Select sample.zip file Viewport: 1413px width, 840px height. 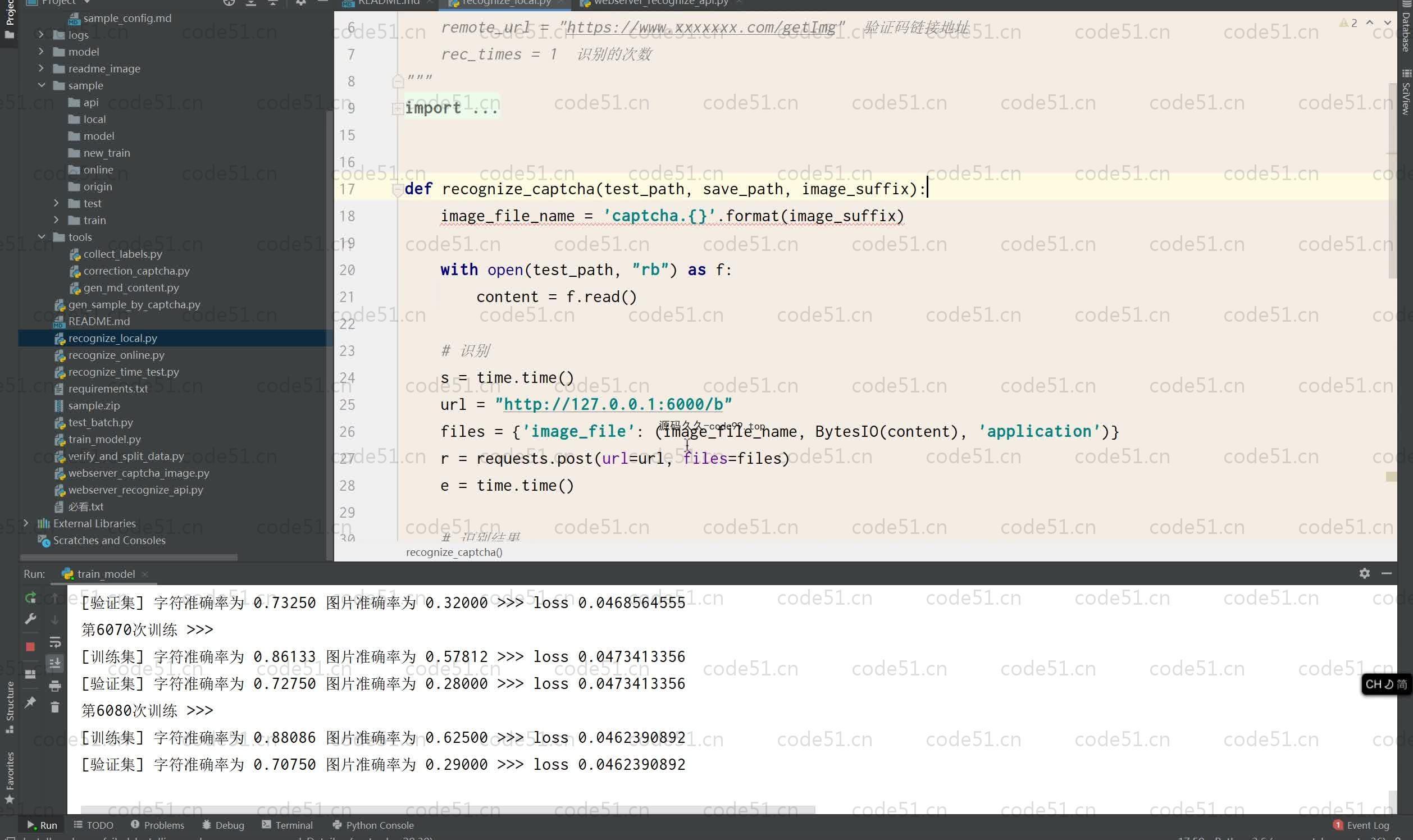pyautogui.click(x=94, y=406)
